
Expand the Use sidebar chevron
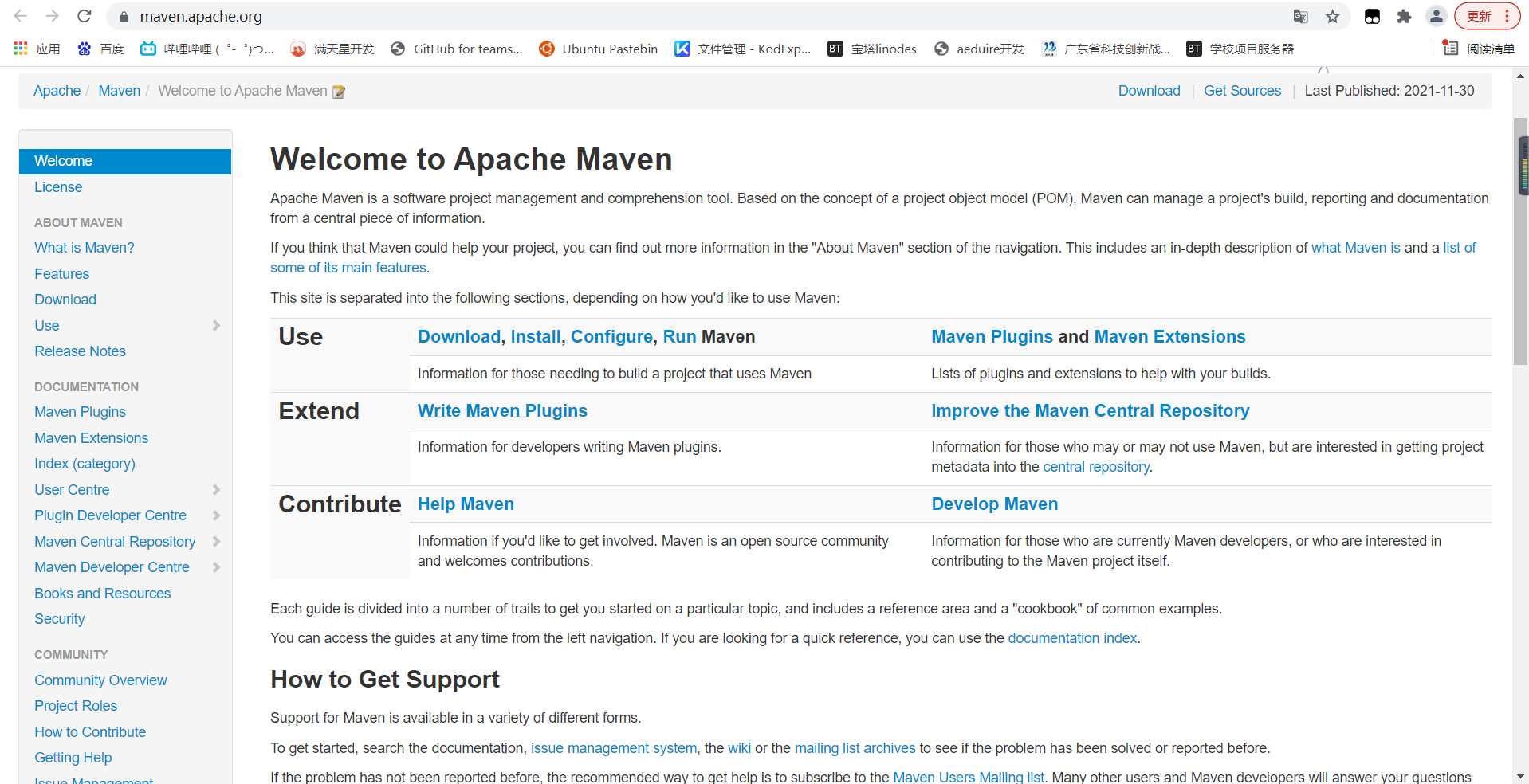coord(216,325)
